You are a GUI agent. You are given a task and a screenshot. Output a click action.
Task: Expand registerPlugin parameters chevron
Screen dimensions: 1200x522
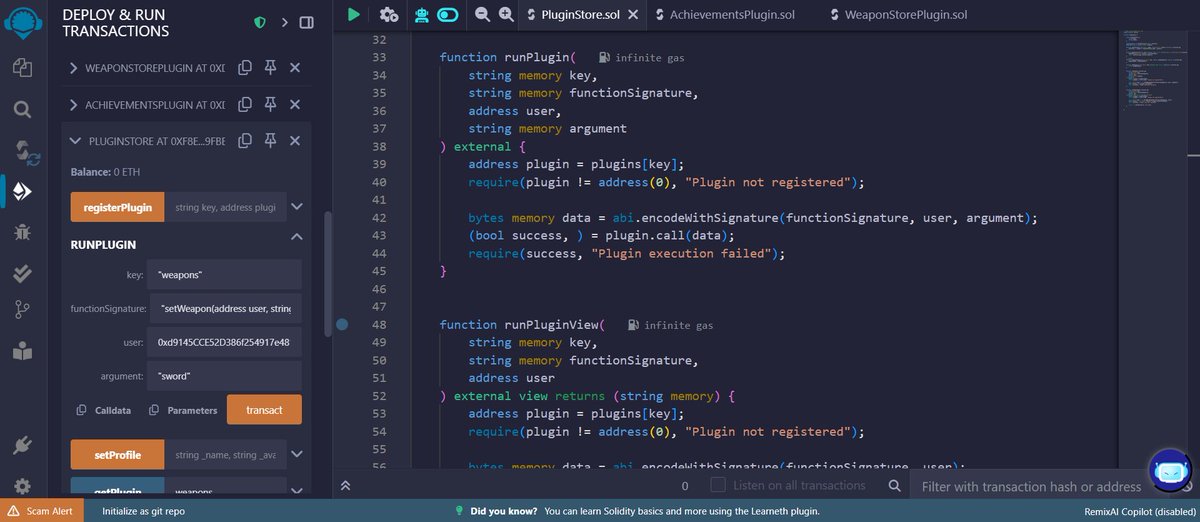[x=296, y=208]
